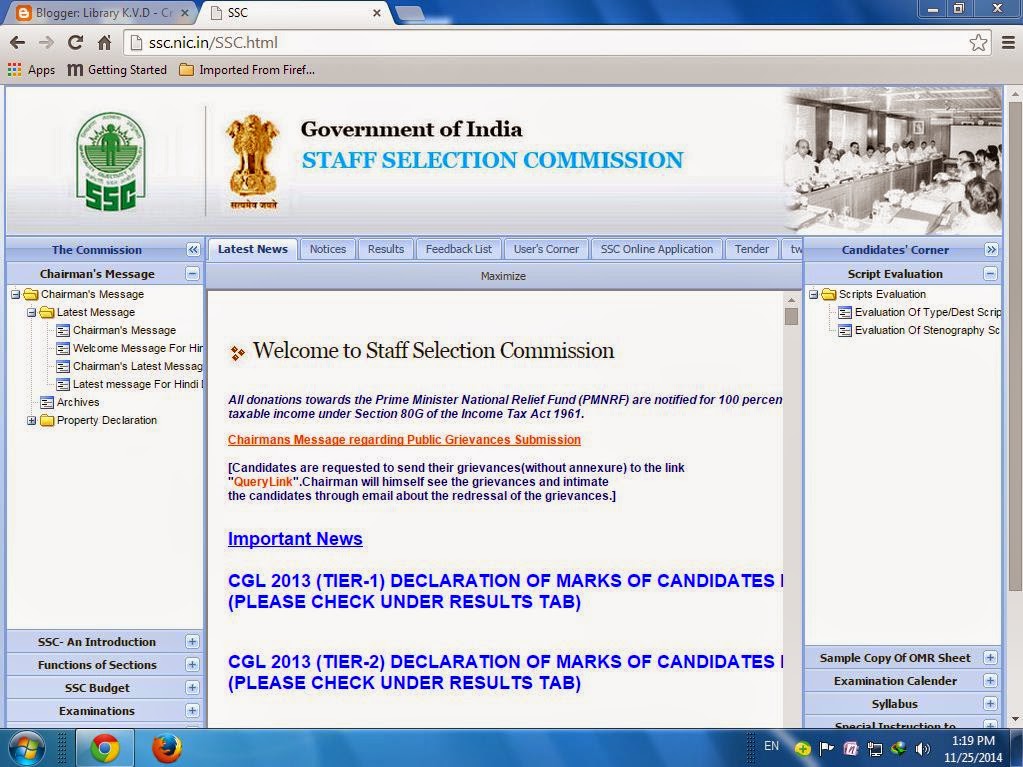Collapse the Script Evaluation section

(990, 273)
